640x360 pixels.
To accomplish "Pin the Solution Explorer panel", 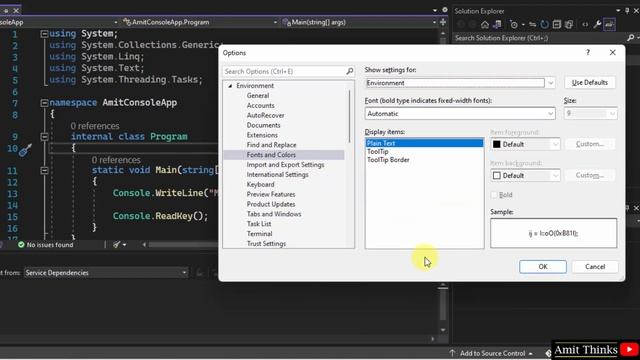I will coord(627,11).
